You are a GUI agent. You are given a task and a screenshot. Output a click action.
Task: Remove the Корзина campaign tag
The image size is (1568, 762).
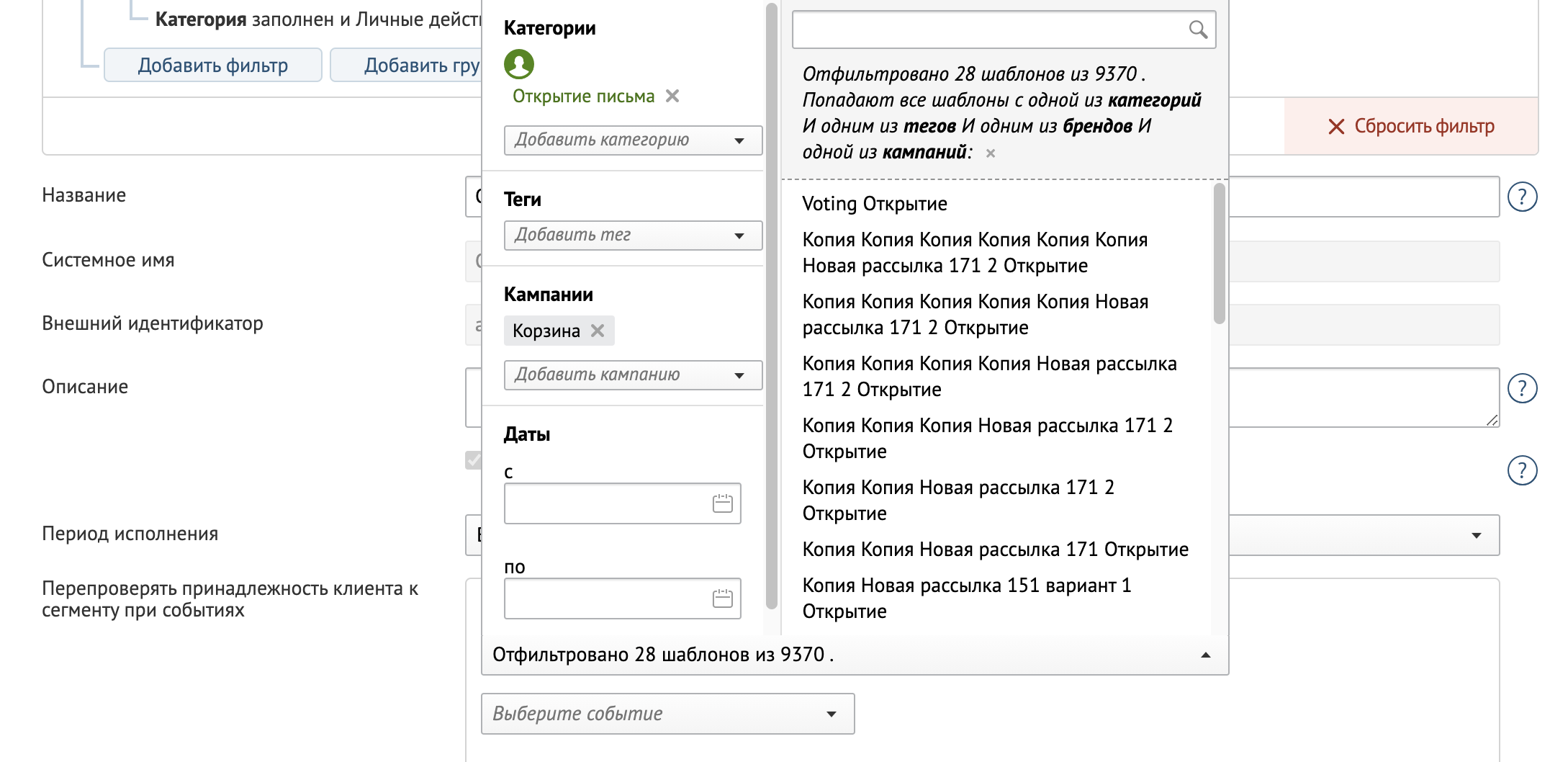click(598, 331)
